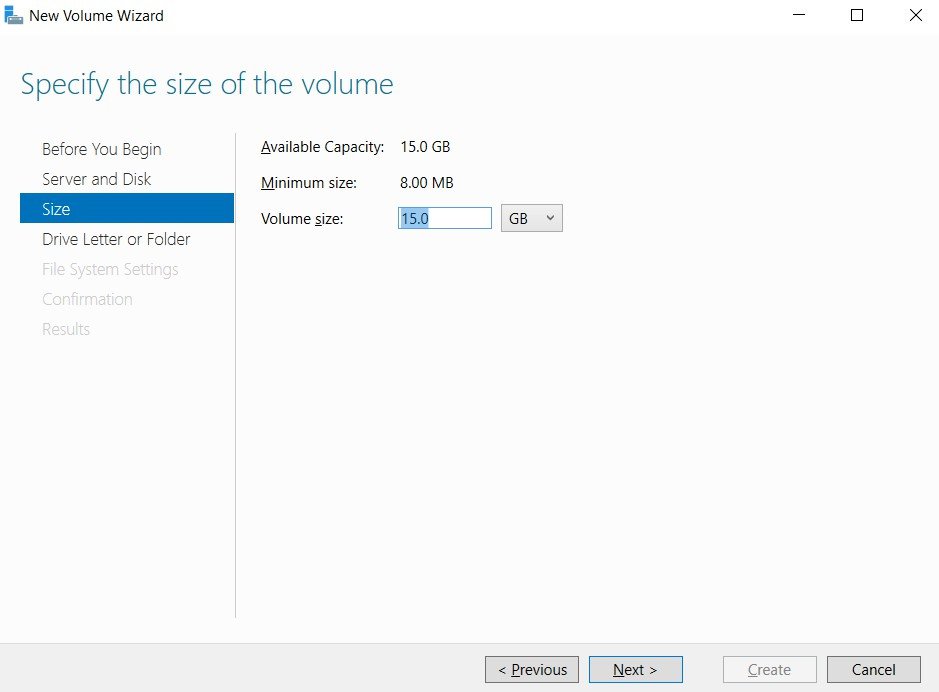939x692 pixels.
Task: Jump to Drive Letter or Folder step
Action: click(116, 239)
